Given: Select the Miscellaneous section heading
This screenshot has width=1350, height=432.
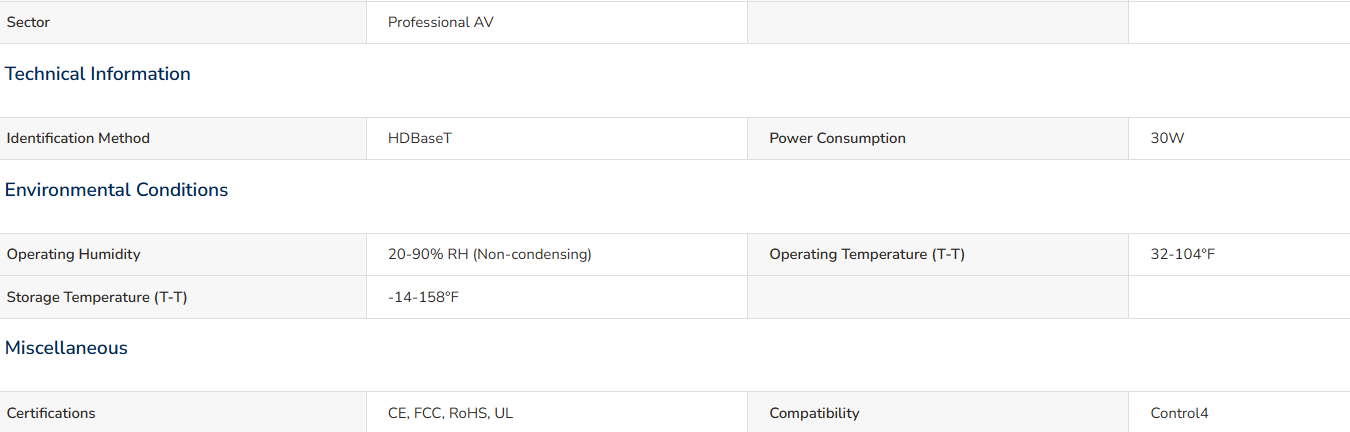Looking at the screenshot, I should pyautogui.click(x=66, y=348).
